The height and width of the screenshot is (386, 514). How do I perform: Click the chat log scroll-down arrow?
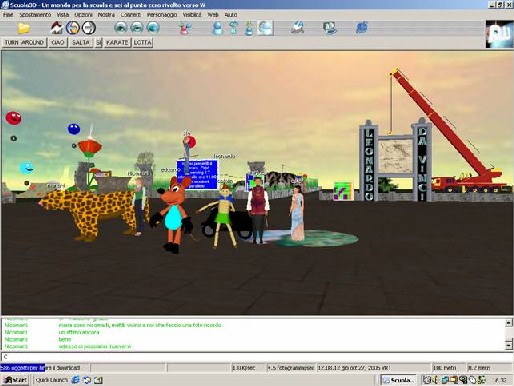pos(509,346)
